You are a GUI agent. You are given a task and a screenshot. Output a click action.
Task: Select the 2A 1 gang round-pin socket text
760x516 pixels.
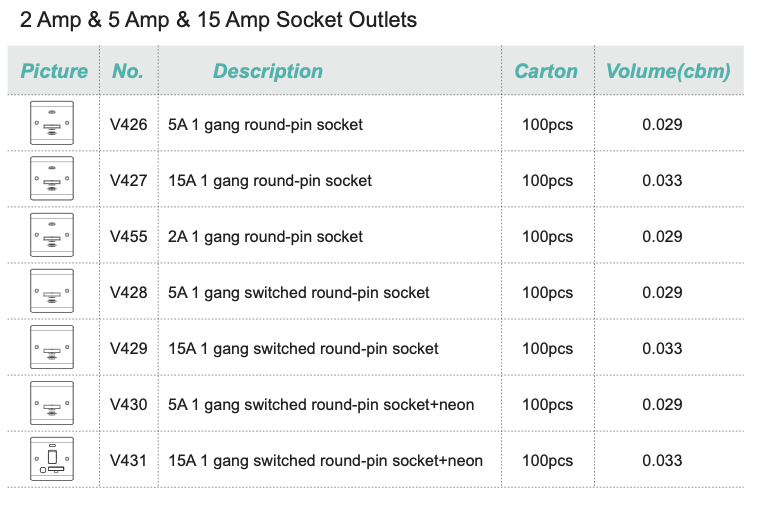coord(266,237)
